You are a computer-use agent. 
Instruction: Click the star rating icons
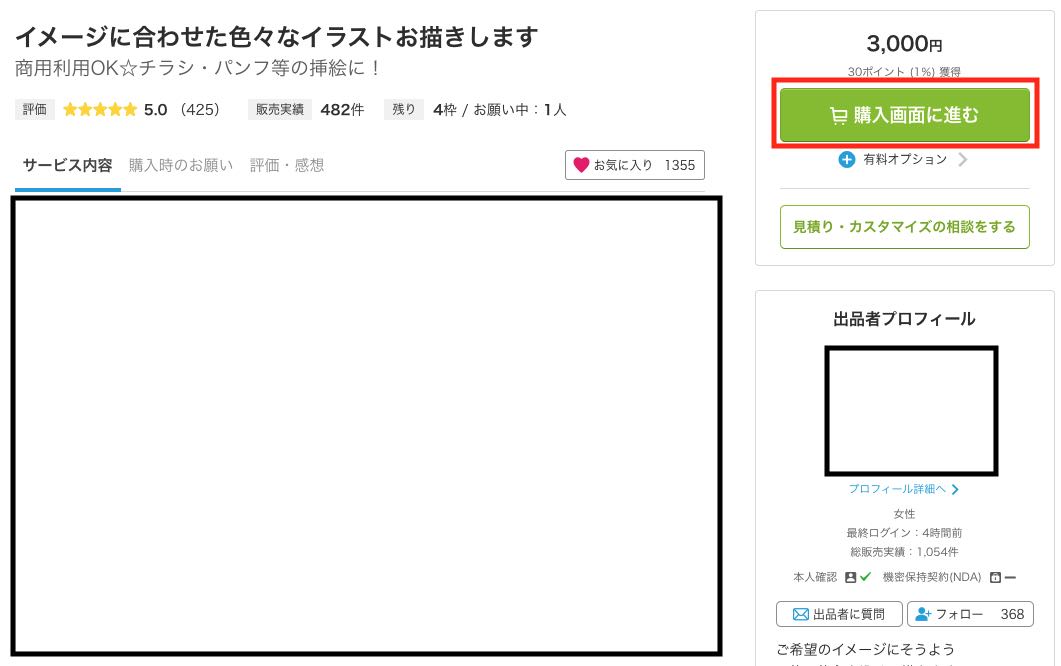point(100,110)
